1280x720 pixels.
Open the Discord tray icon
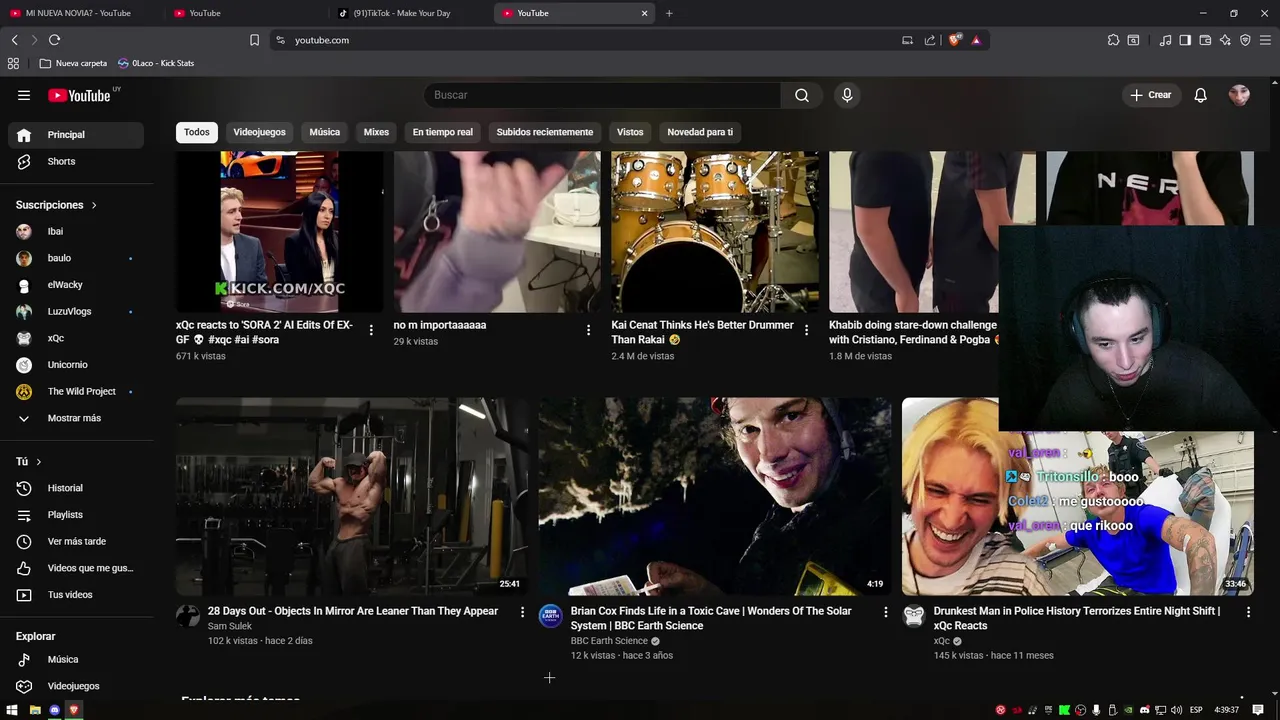[x=1145, y=710]
